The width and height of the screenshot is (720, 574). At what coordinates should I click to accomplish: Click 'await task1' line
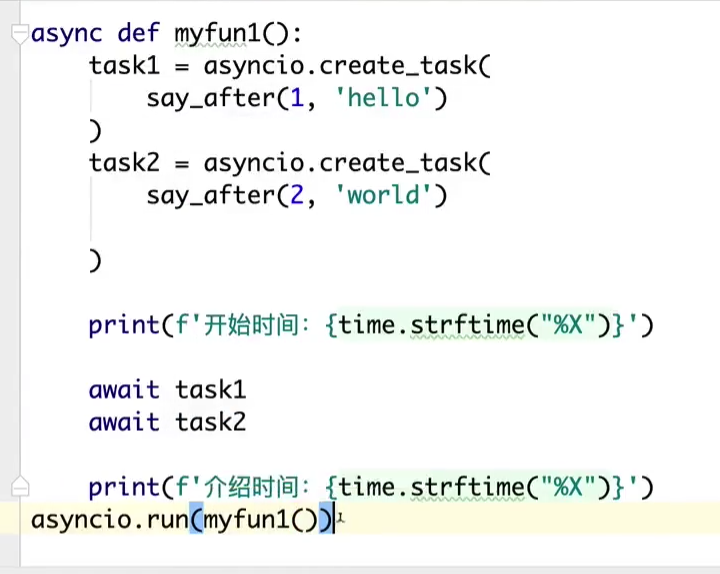point(168,390)
